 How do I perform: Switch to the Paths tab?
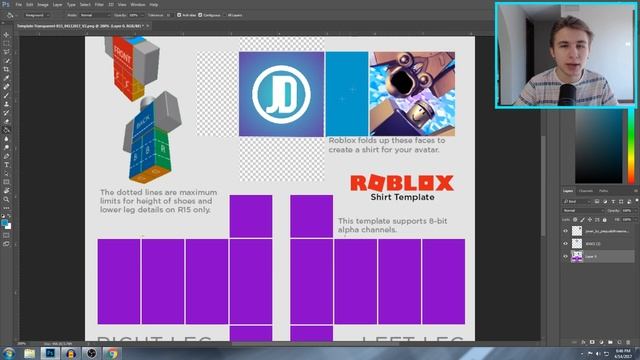604,191
